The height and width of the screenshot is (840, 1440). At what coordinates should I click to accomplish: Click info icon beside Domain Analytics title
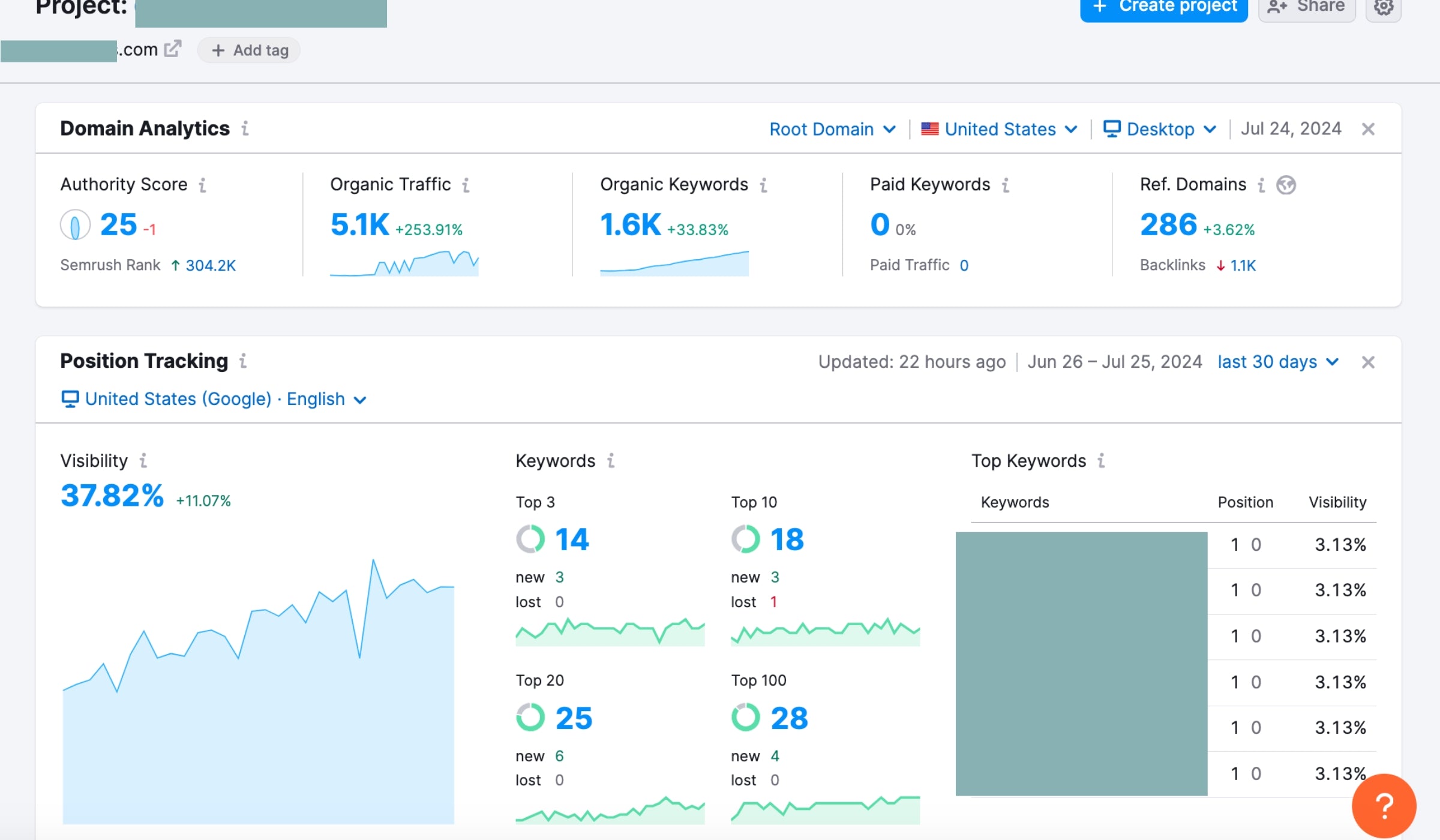click(x=245, y=128)
